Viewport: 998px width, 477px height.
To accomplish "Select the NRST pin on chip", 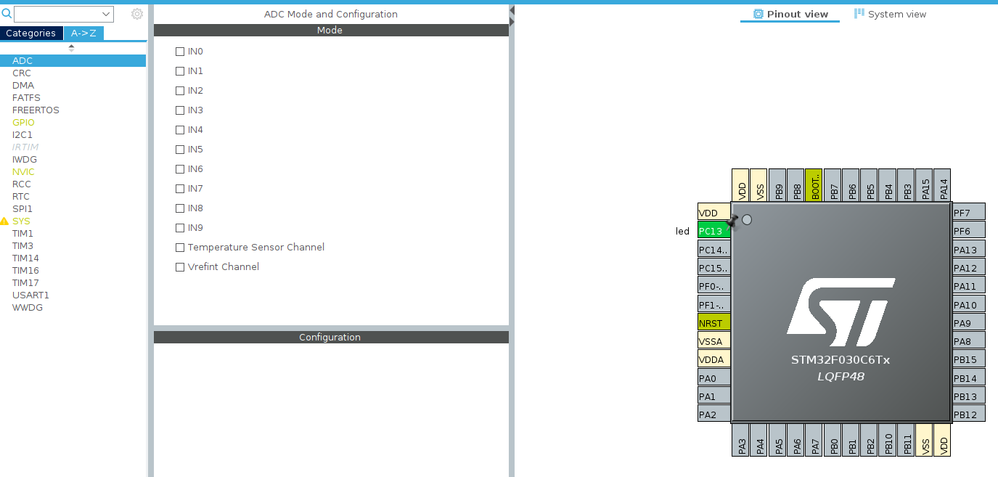I will pos(713,323).
